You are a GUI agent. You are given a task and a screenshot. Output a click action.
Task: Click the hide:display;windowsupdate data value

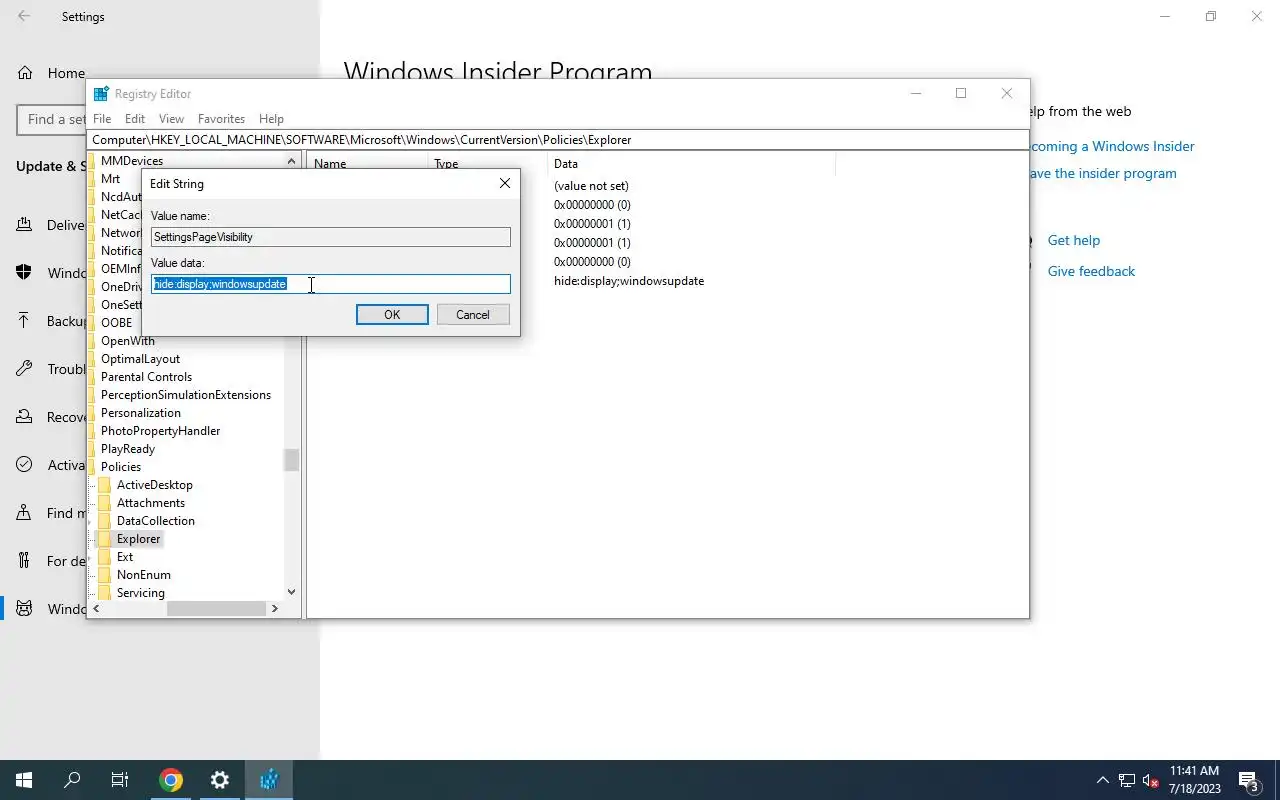629,281
